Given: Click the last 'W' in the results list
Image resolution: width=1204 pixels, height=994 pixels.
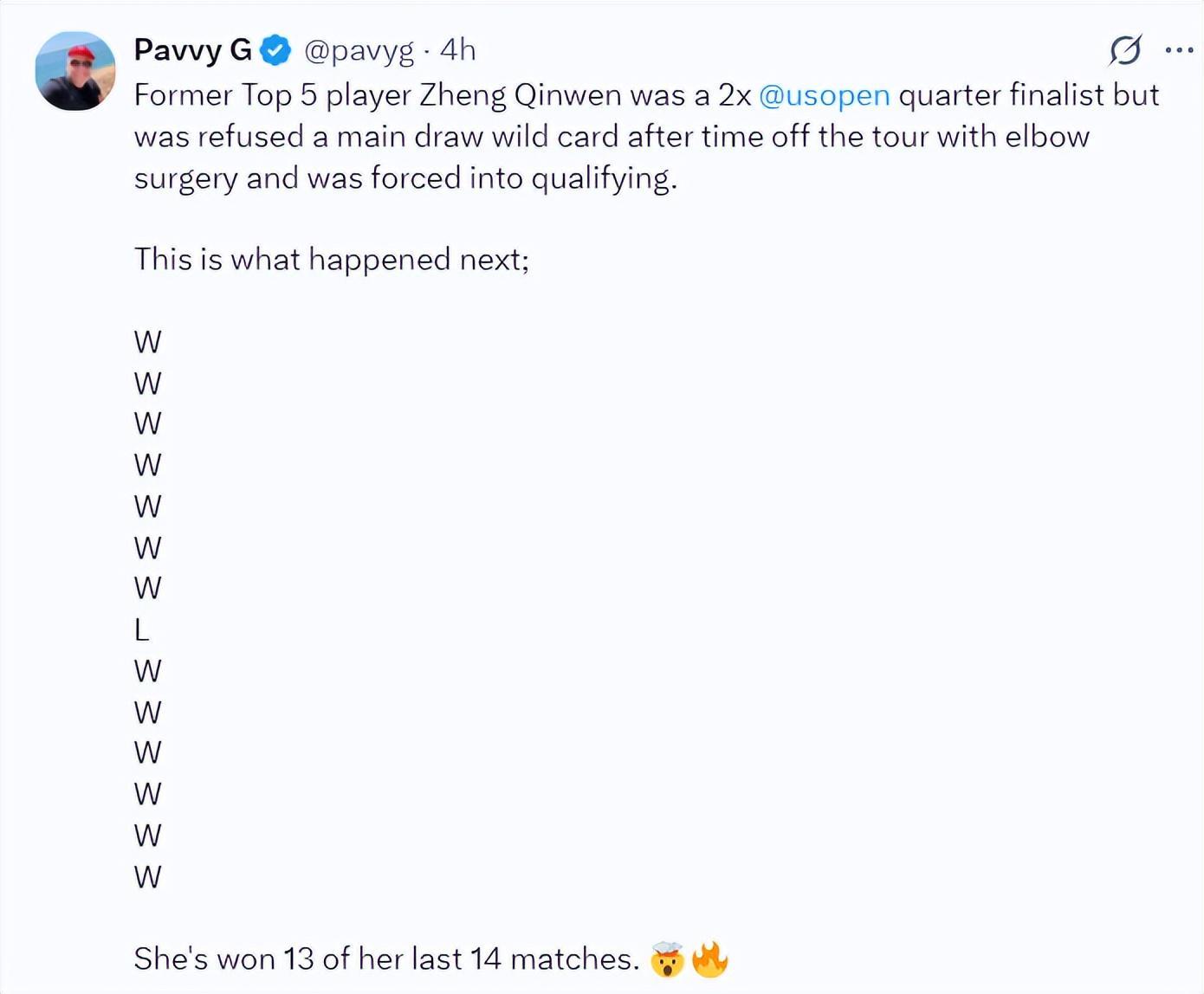Looking at the screenshot, I should [147, 877].
